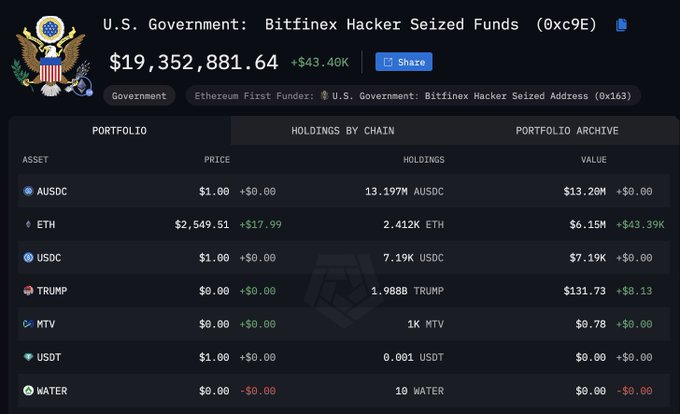Click the total balance $19,352,881.64
The width and height of the screenshot is (680, 414).
193,62
